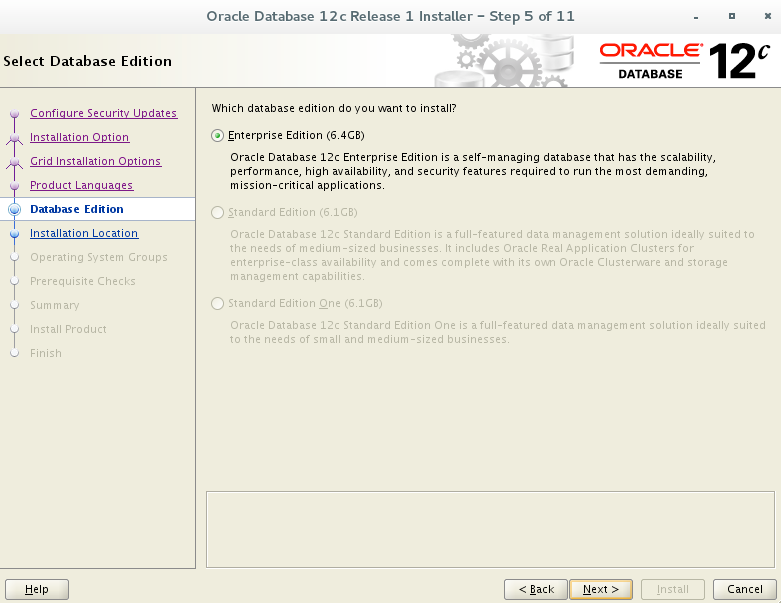Click the Oracle Database 12c logo
Image resolution: width=781 pixels, height=603 pixels.
click(685, 62)
